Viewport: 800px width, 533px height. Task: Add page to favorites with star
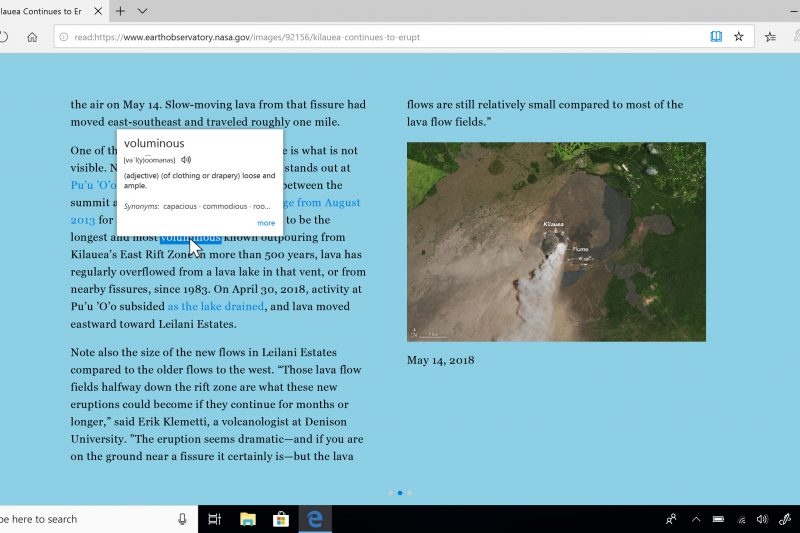point(738,36)
